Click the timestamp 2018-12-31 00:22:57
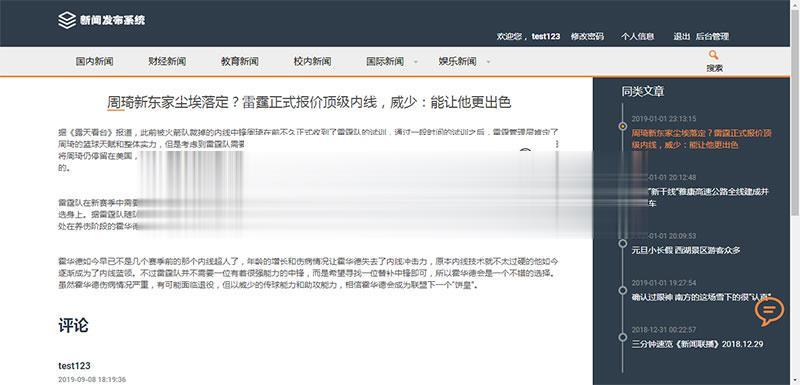 coord(664,330)
